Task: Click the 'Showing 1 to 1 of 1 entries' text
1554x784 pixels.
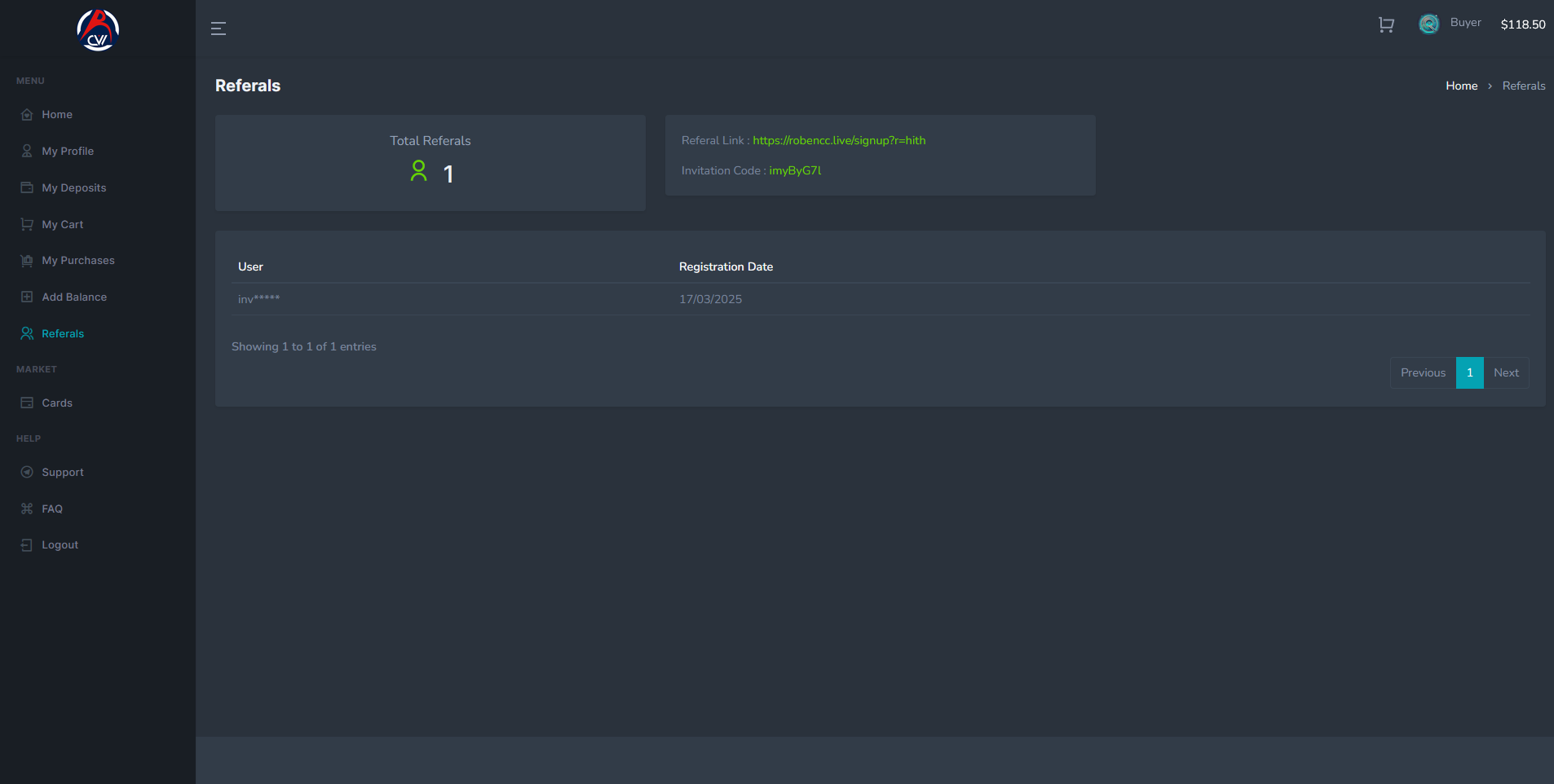Action: 304,347
